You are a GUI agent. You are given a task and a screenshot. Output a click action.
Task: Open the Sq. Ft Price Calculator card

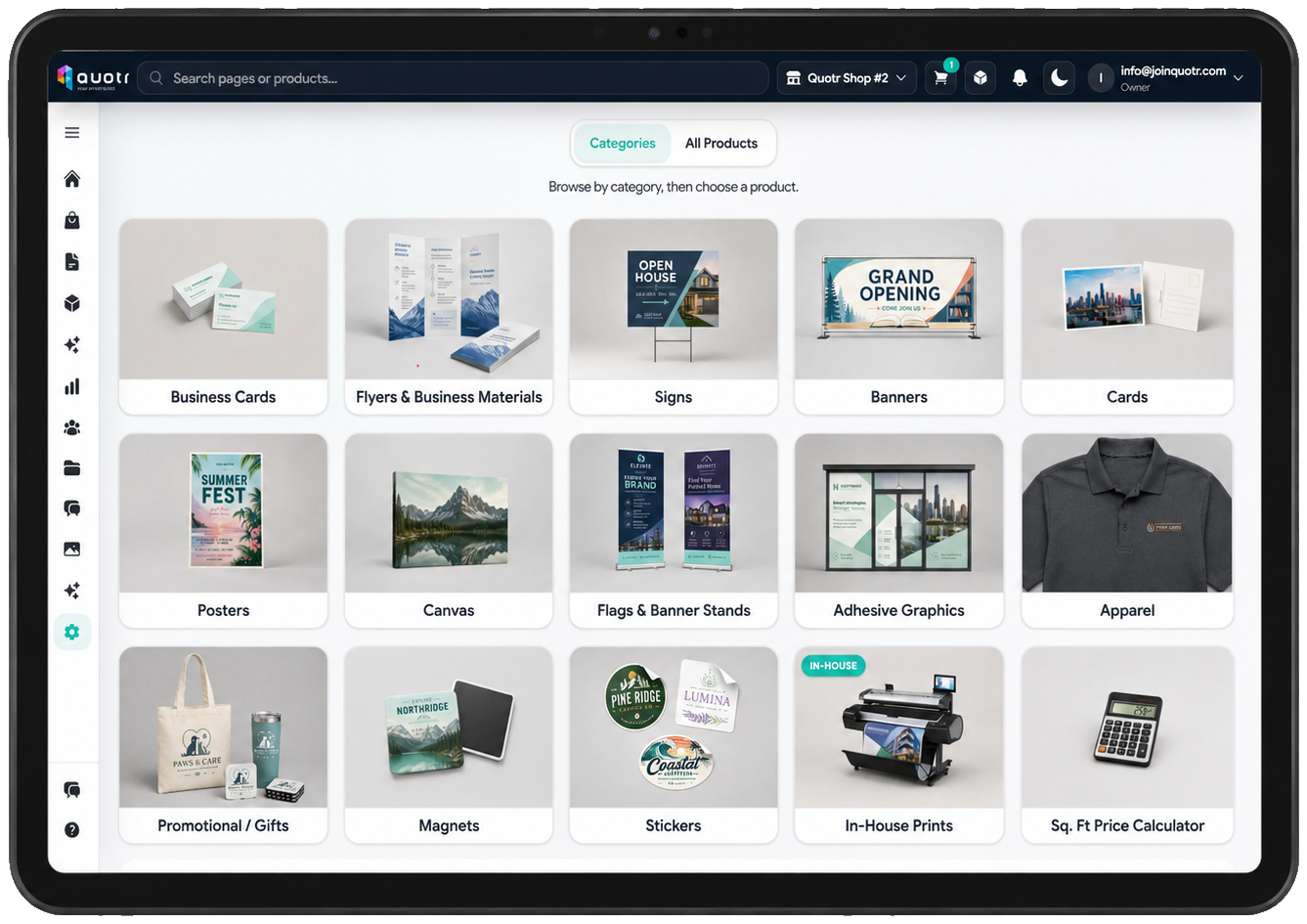click(1127, 744)
